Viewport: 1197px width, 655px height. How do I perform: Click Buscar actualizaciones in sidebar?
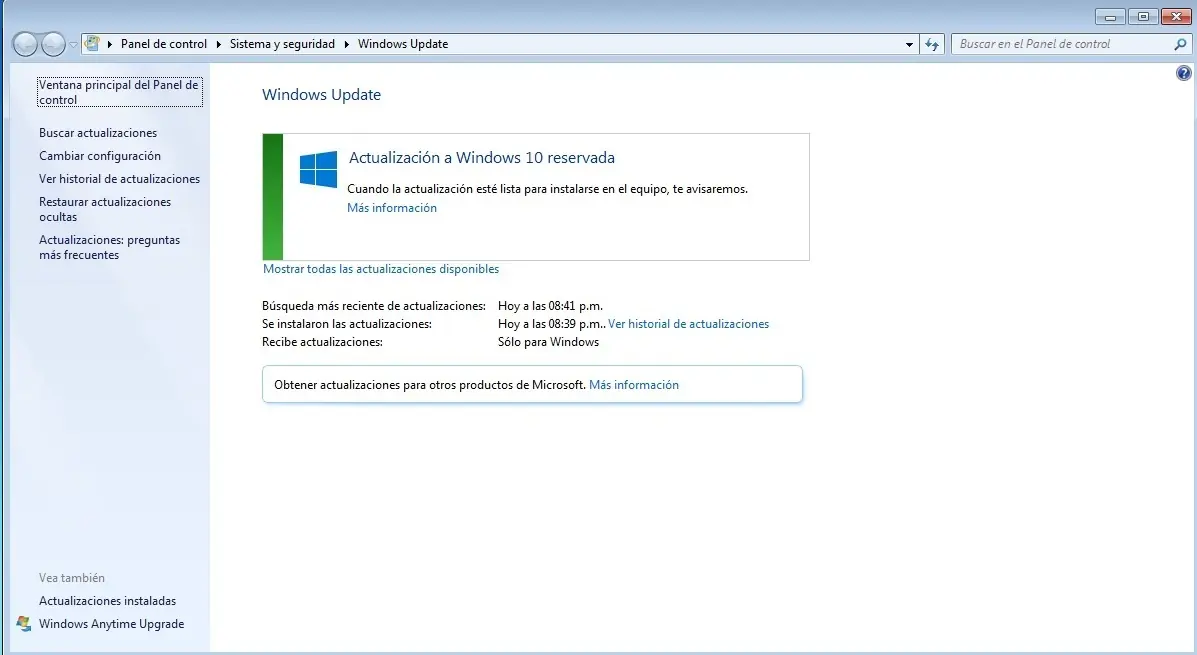[x=98, y=133]
